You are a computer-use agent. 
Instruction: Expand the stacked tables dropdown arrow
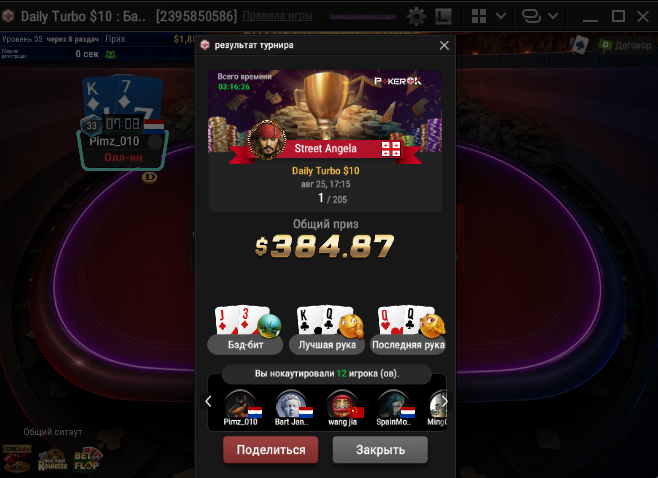tap(553, 16)
